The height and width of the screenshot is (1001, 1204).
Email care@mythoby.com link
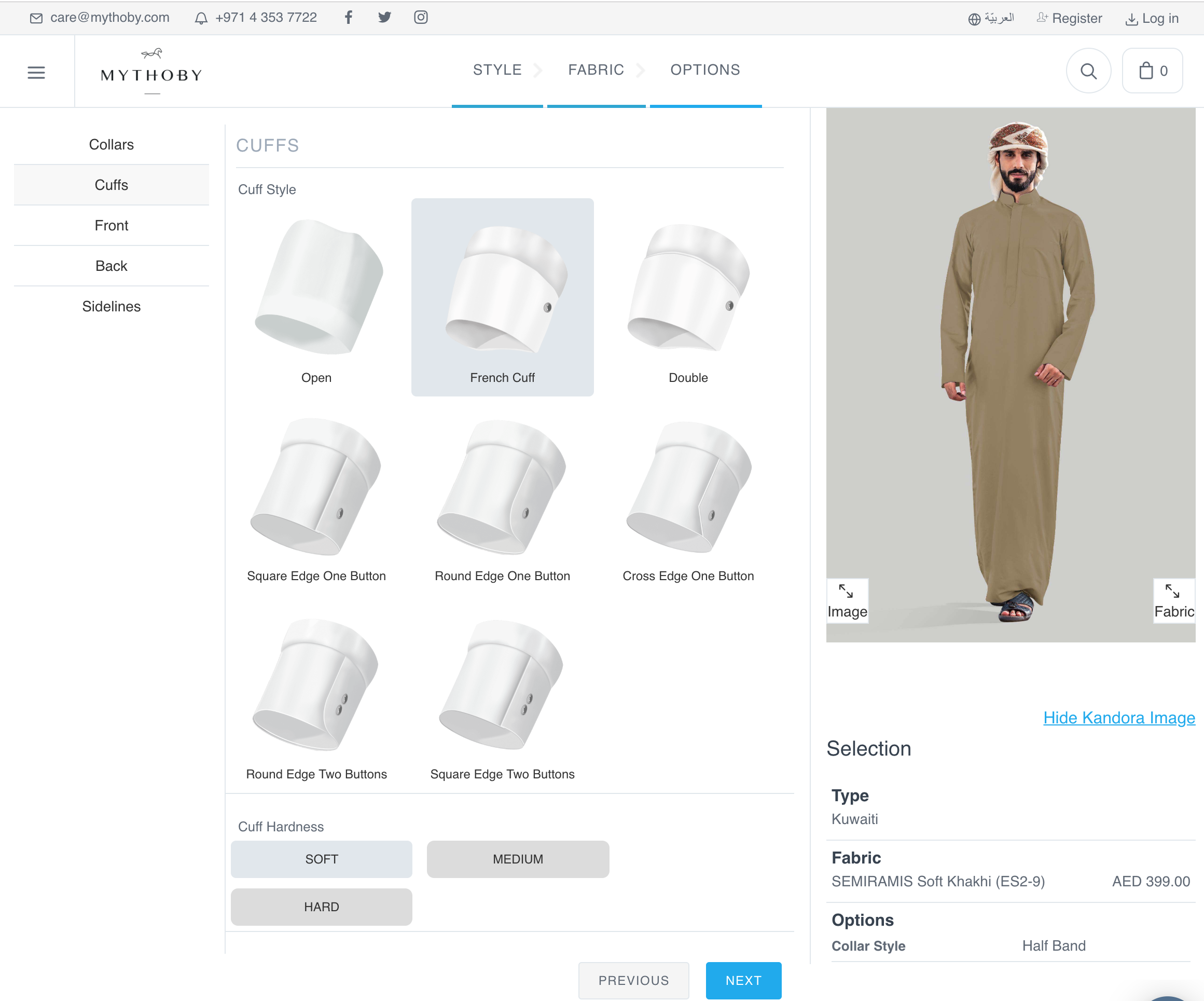click(100, 17)
